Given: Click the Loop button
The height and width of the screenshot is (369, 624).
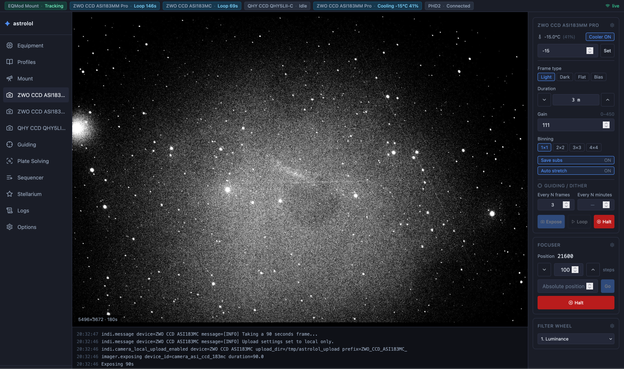Looking at the screenshot, I should coord(579,222).
